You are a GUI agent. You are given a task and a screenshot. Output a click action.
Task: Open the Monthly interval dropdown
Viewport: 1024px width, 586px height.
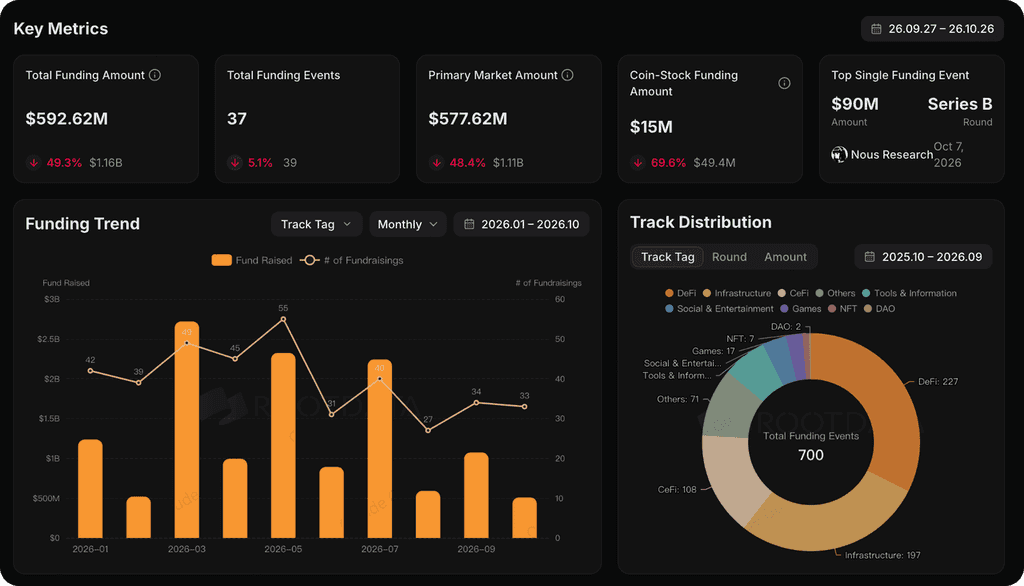[x=408, y=224]
